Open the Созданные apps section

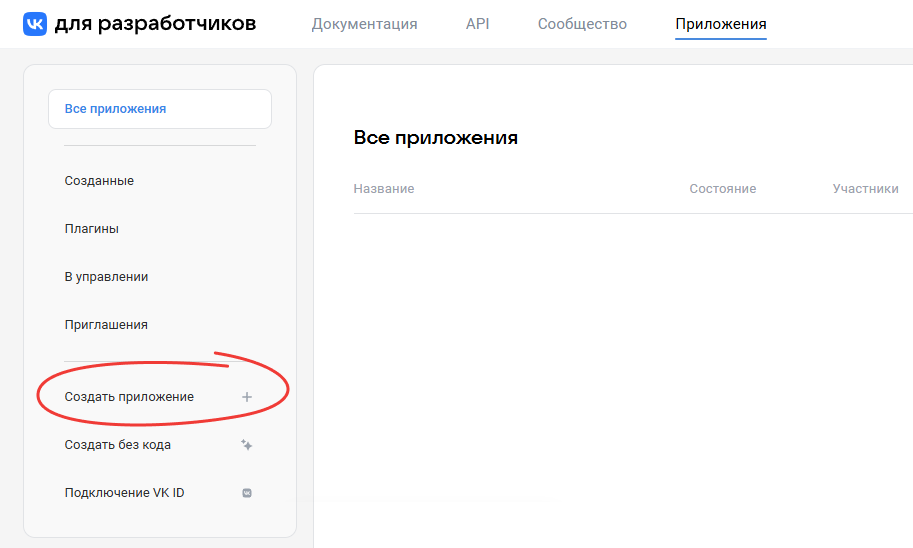coord(99,181)
